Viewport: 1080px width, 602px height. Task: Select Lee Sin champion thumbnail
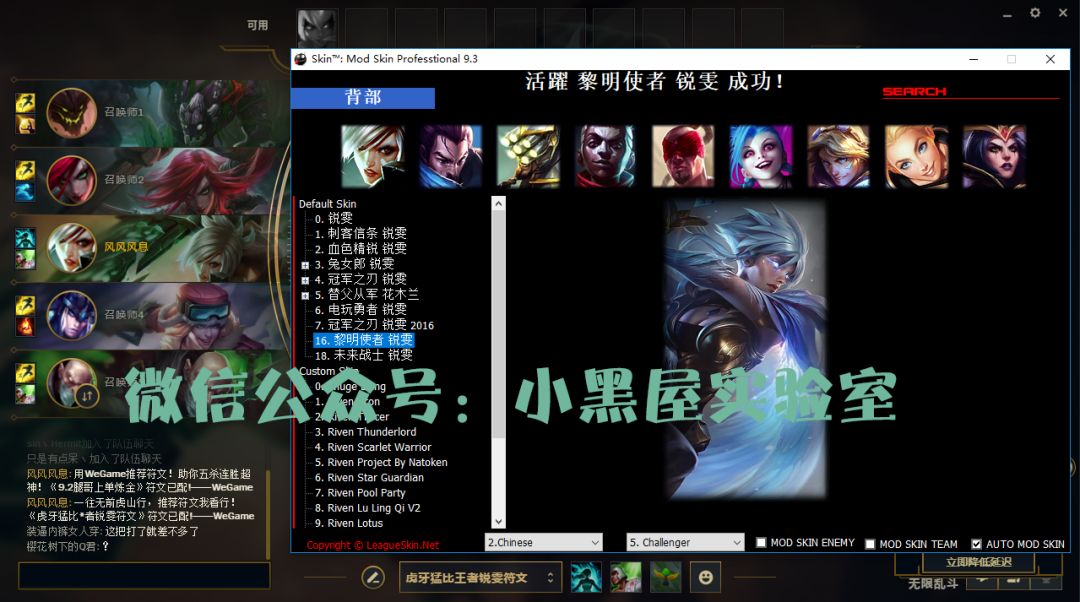tap(683, 156)
